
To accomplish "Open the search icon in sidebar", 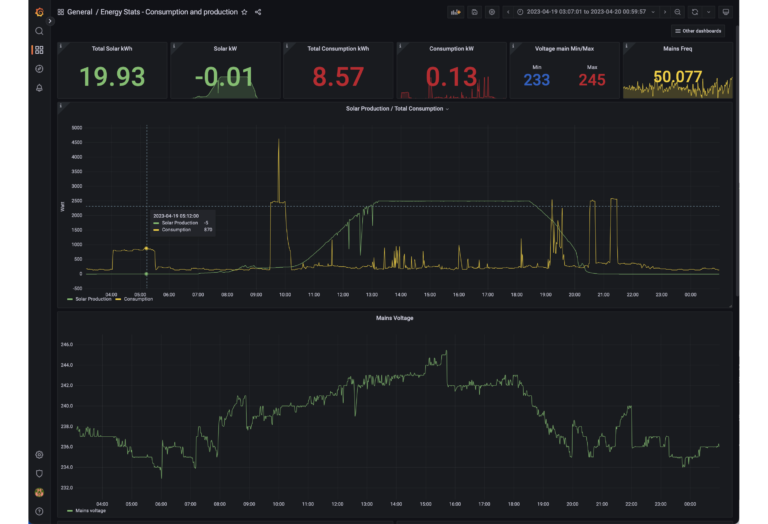I will click(x=39, y=31).
